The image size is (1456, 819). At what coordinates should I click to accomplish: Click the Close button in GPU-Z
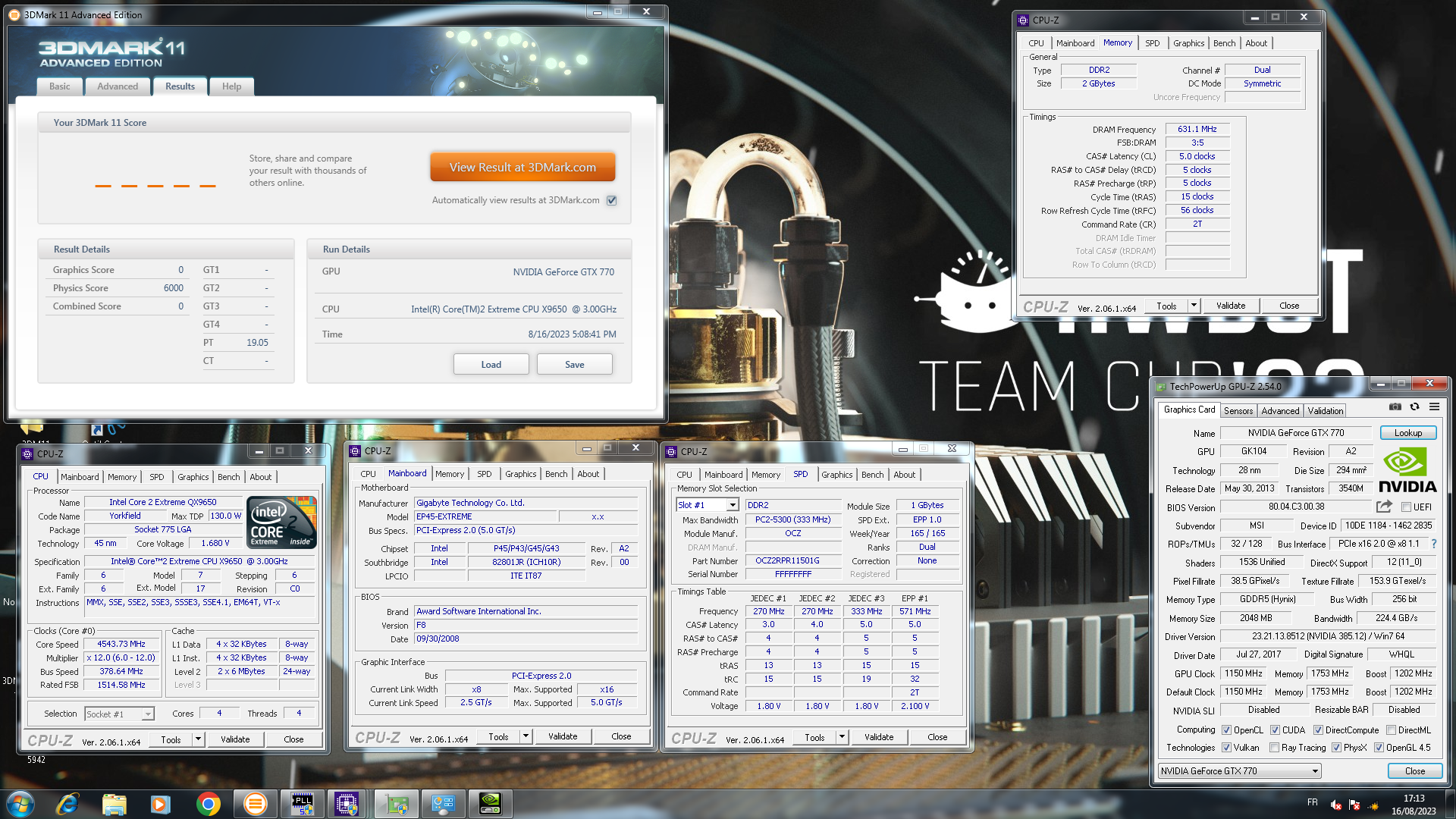[1415, 771]
